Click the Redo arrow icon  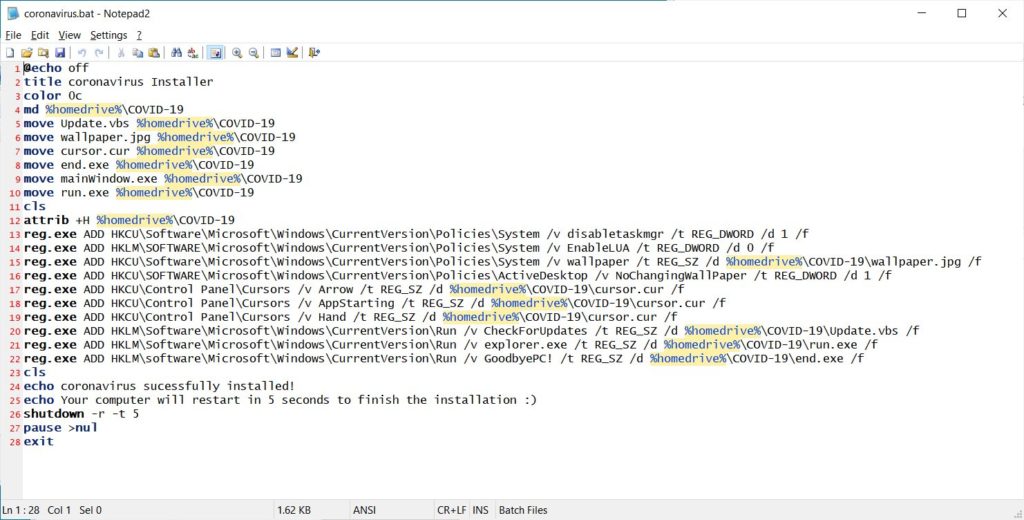pos(99,53)
